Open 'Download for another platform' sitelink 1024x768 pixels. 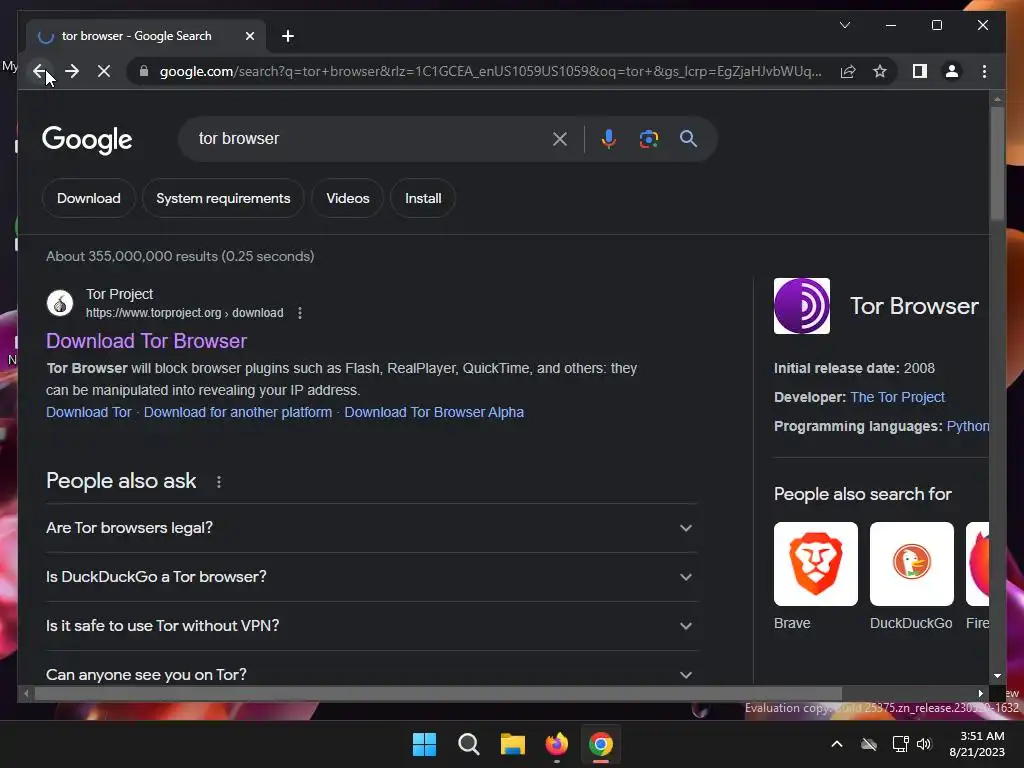(238, 412)
